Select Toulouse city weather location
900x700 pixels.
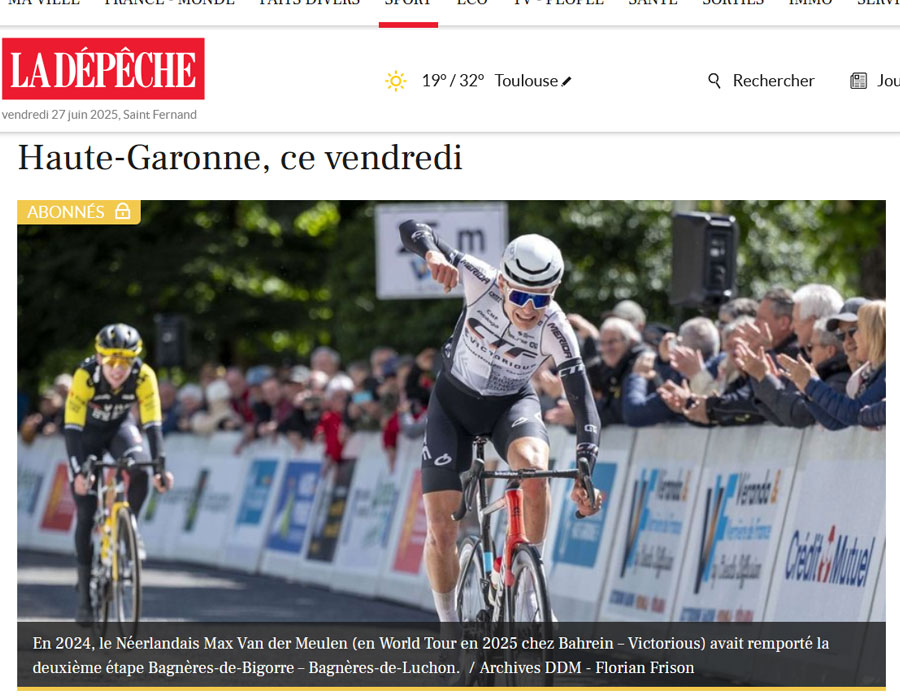coord(526,81)
